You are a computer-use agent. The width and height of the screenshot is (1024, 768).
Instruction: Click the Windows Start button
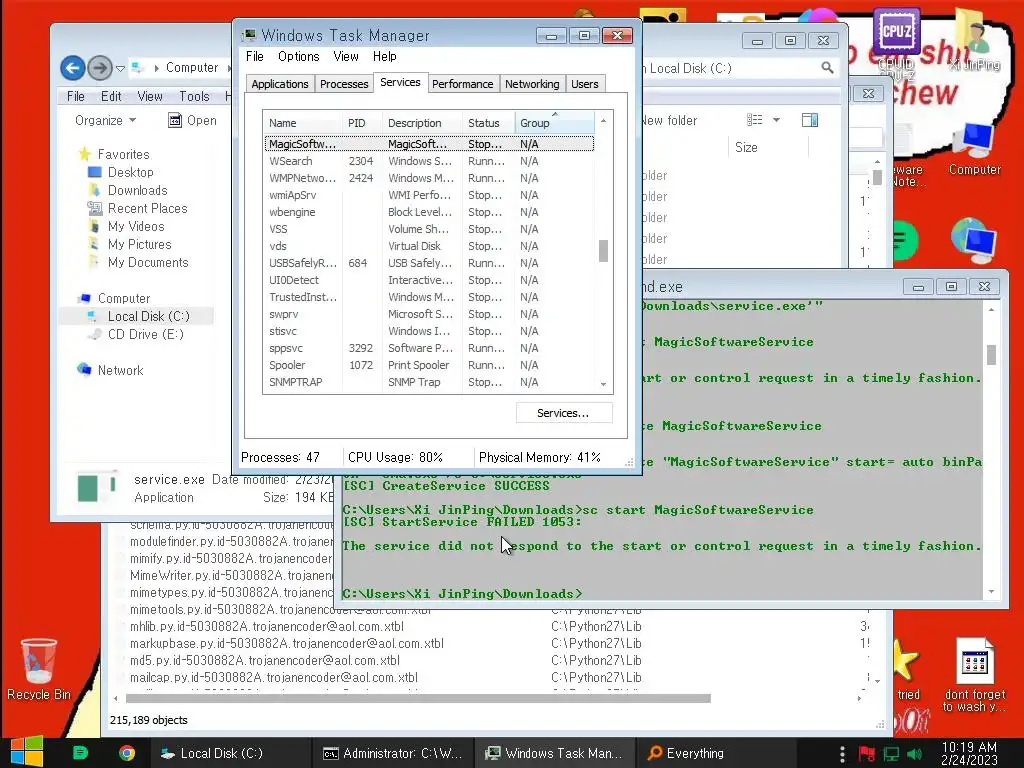tap(26, 752)
